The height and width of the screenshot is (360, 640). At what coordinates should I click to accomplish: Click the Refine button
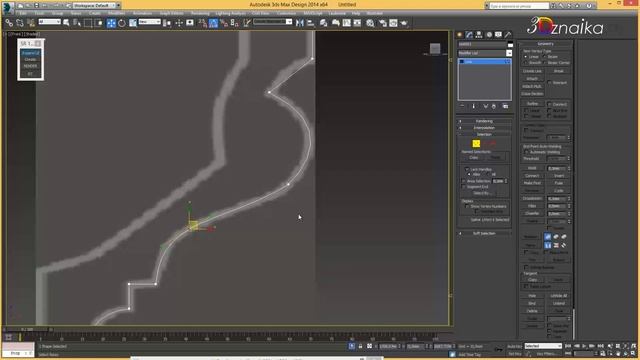pyautogui.click(x=532, y=104)
